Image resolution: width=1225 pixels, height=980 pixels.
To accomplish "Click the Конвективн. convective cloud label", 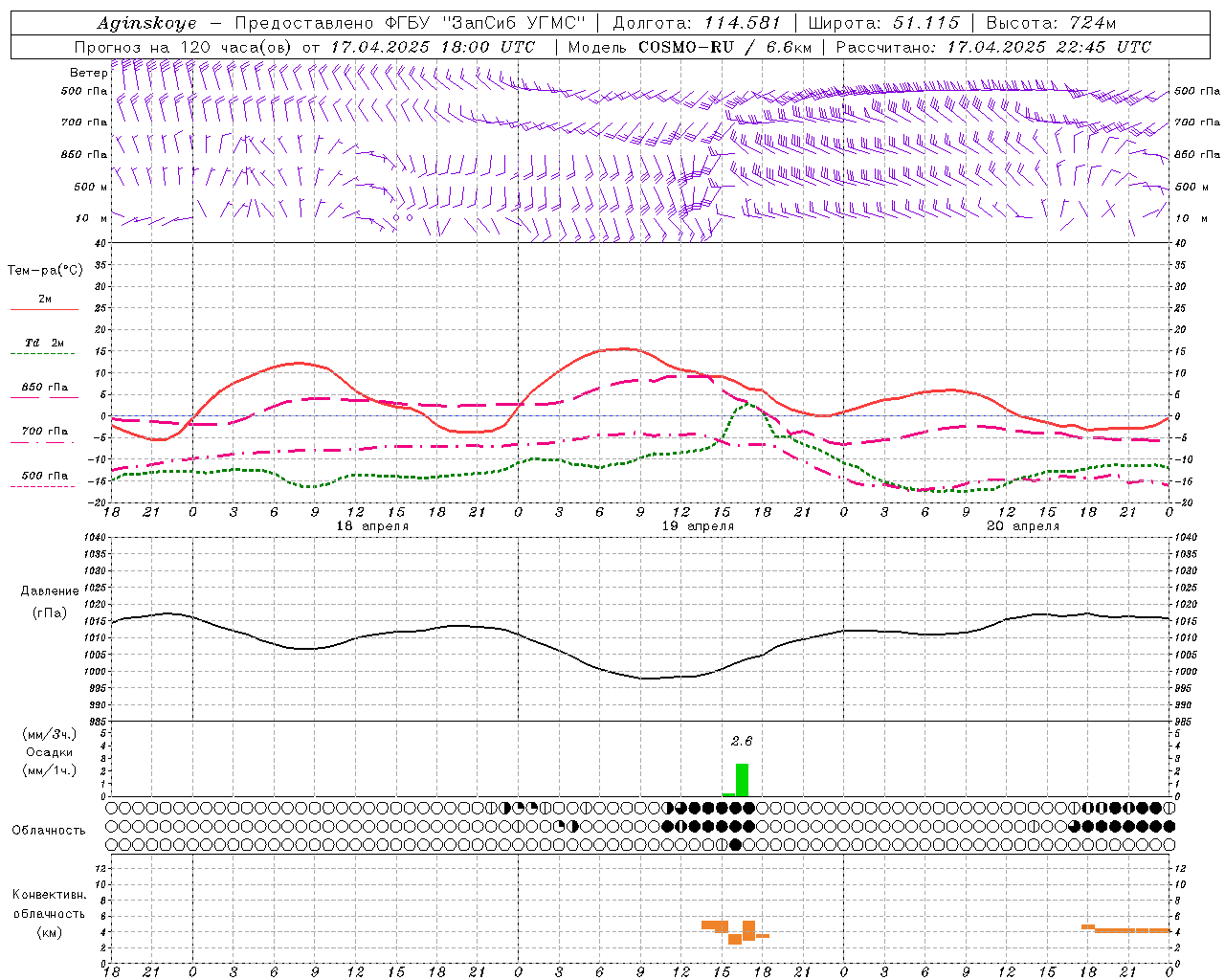I will tap(49, 895).
